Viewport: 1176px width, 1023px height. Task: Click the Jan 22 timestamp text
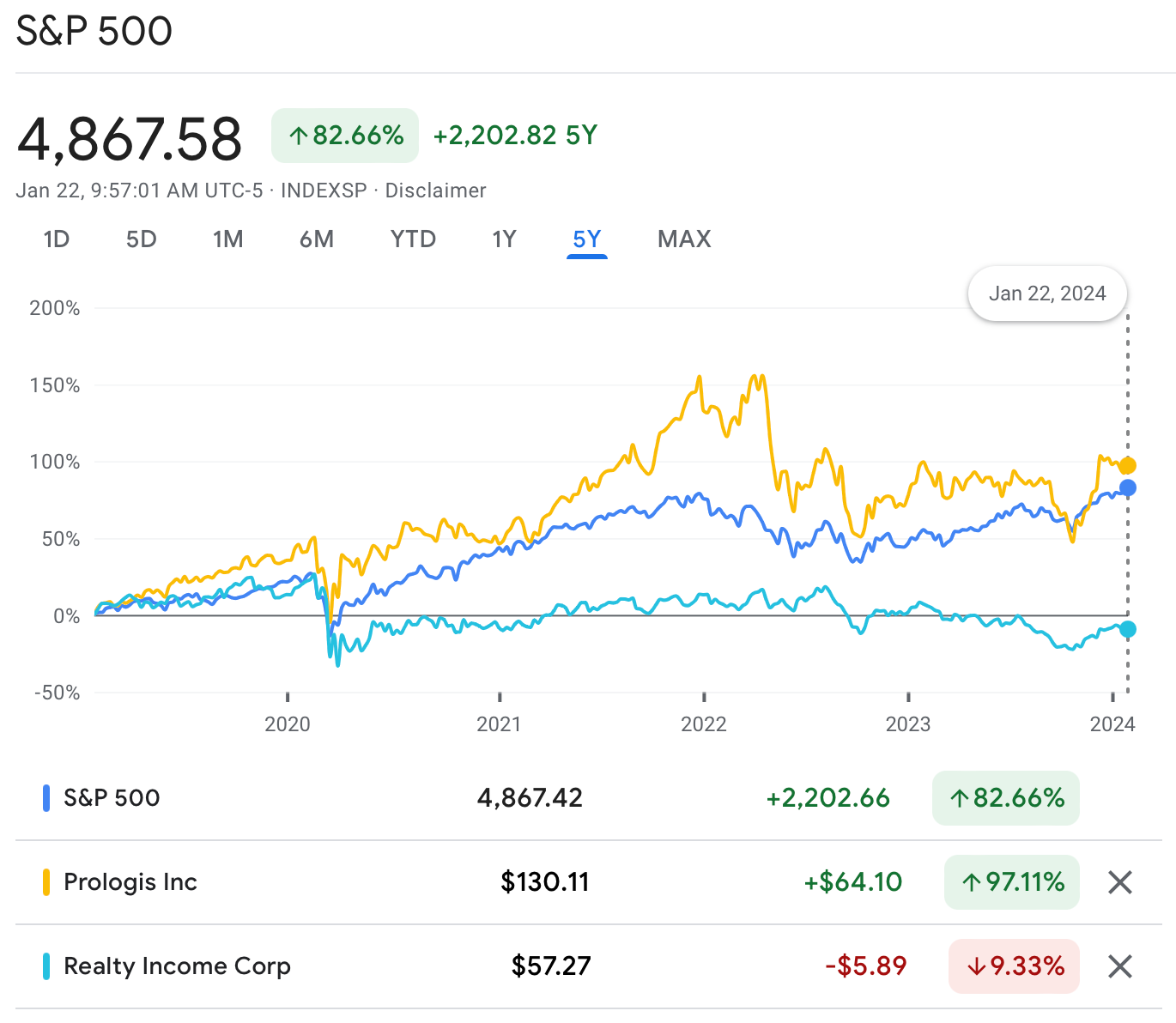pyautogui.click(x=139, y=191)
